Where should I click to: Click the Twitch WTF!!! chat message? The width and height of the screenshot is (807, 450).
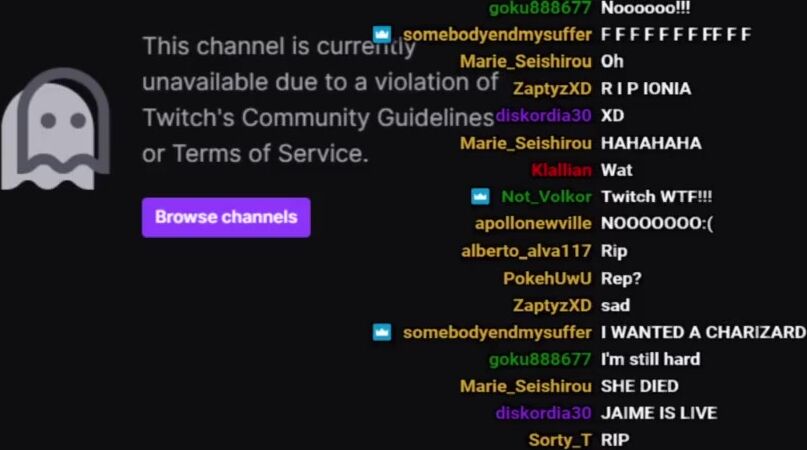[657, 197]
